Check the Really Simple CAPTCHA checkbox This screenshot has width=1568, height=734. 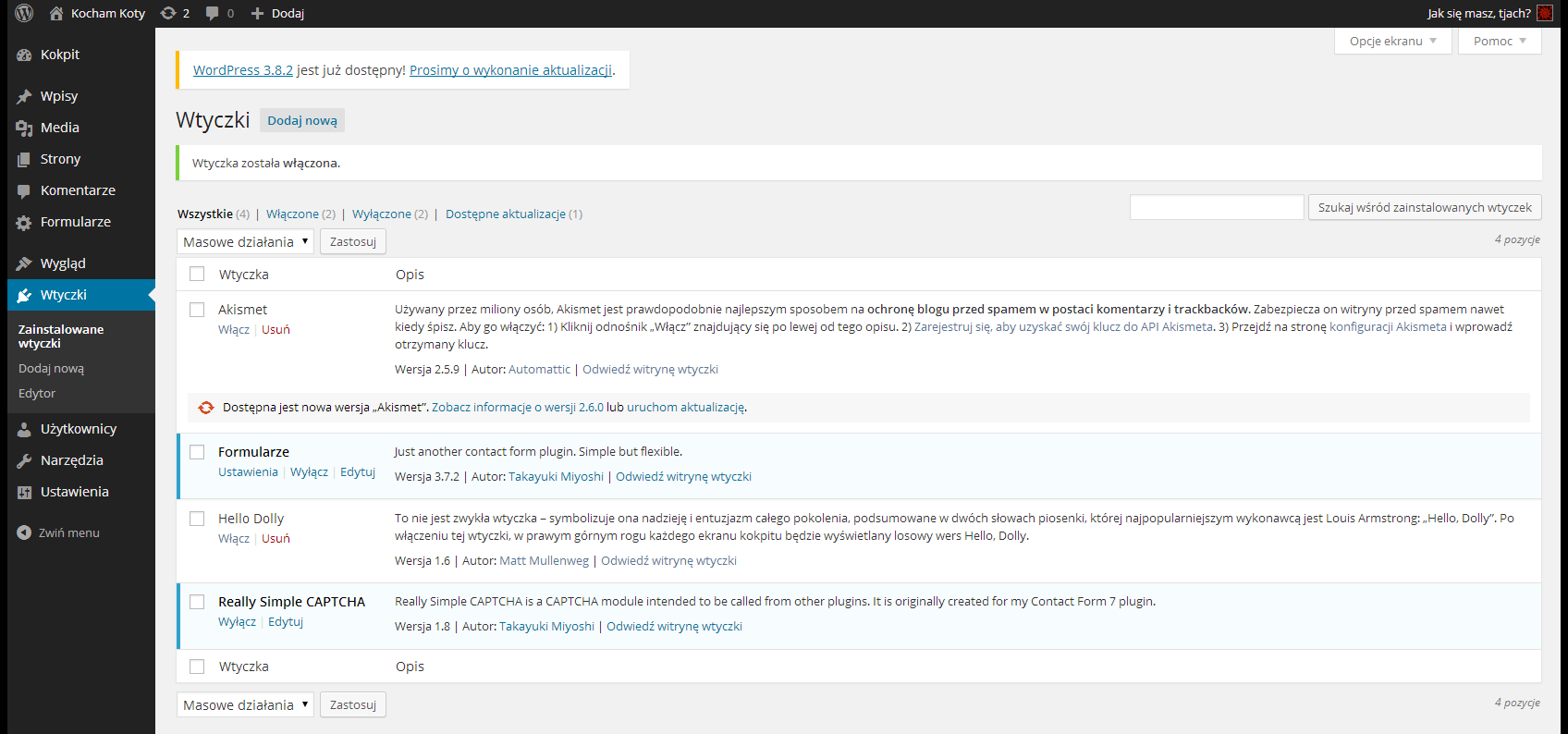(x=197, y=602)
